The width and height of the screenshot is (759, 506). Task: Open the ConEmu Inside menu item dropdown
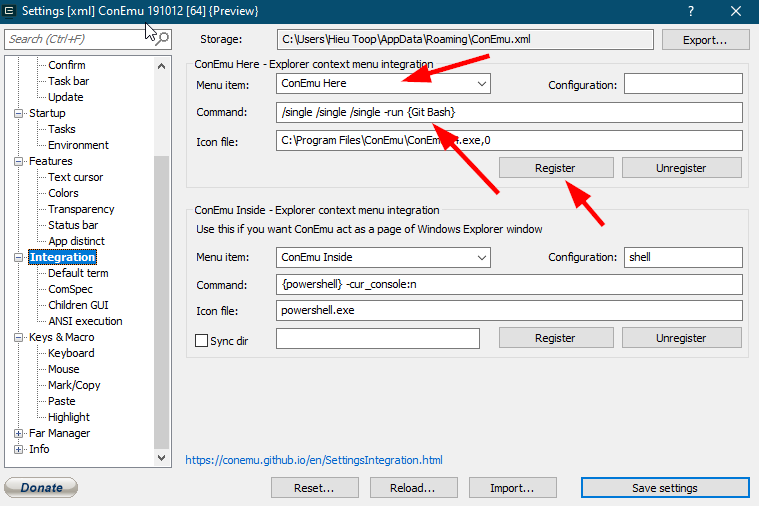pyautogui.click(x=483, y=257)
